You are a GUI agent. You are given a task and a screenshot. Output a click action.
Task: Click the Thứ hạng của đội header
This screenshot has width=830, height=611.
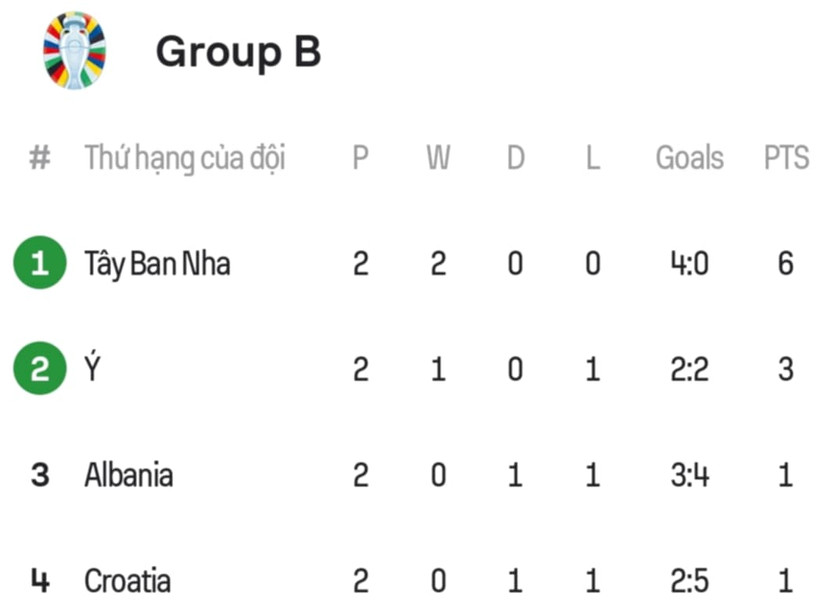(x=185, y=158)
